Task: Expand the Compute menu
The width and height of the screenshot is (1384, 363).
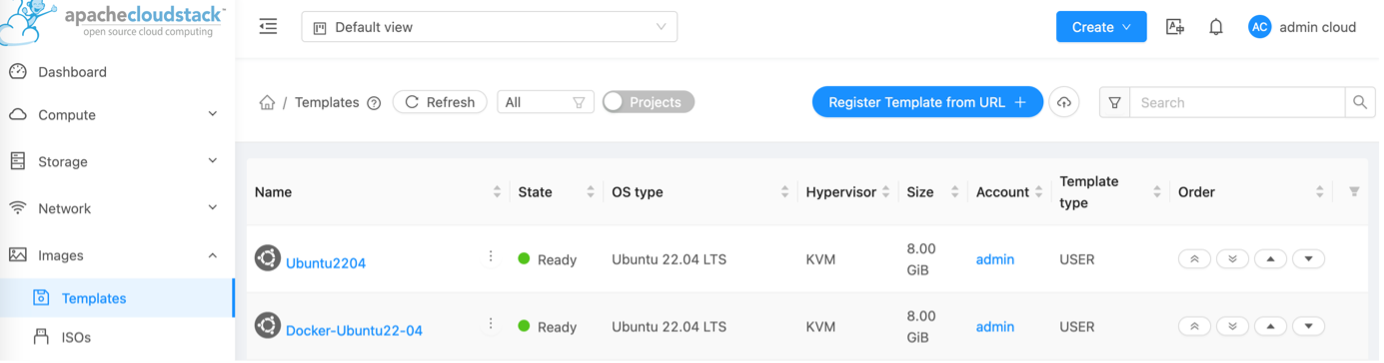Action: tap(117, 115)
